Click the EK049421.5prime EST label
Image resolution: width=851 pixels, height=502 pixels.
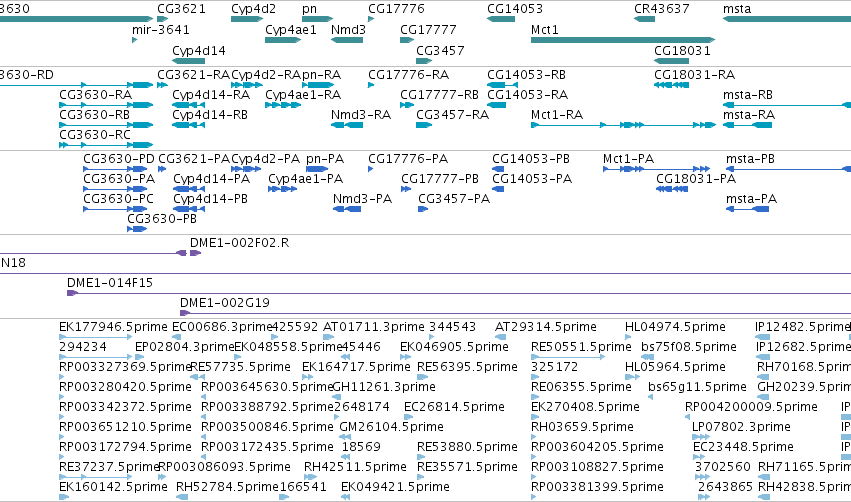(x=395, y=487)
